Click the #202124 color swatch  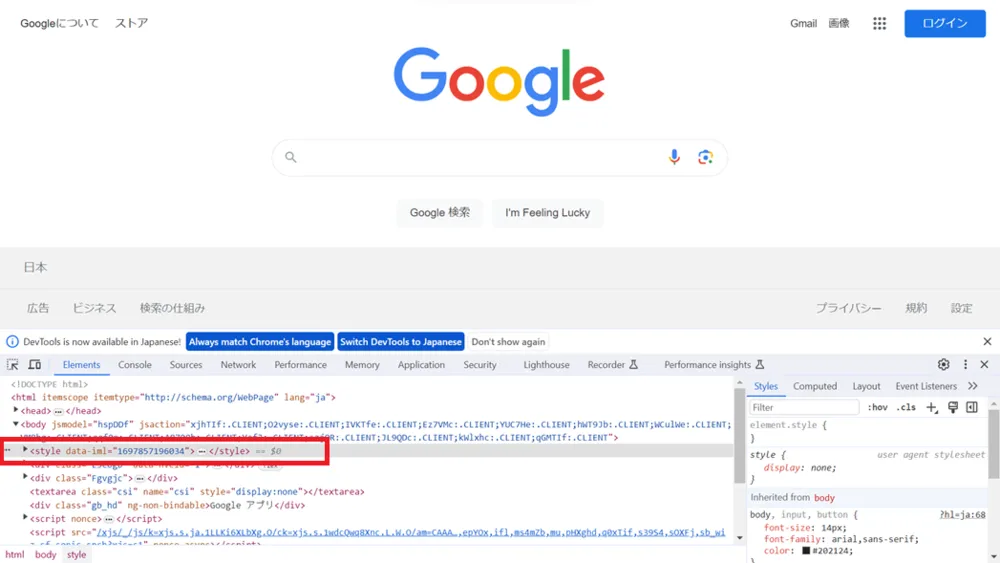pos(806,551)
